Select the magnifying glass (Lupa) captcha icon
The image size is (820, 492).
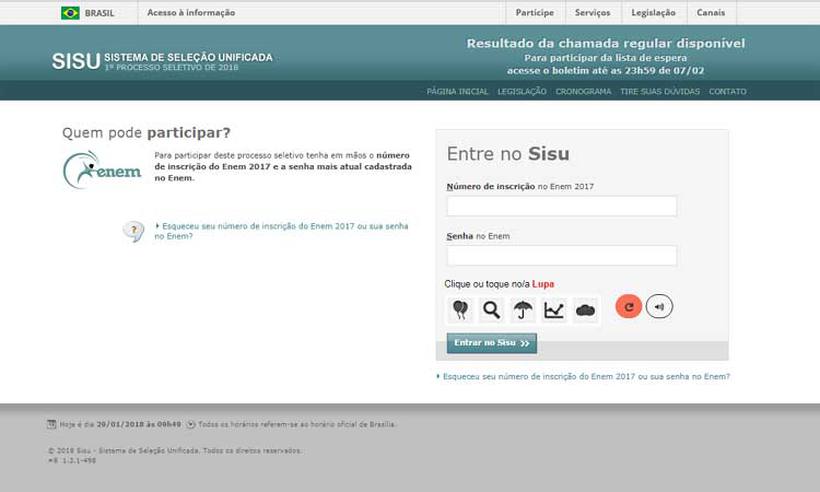point(491,309)
